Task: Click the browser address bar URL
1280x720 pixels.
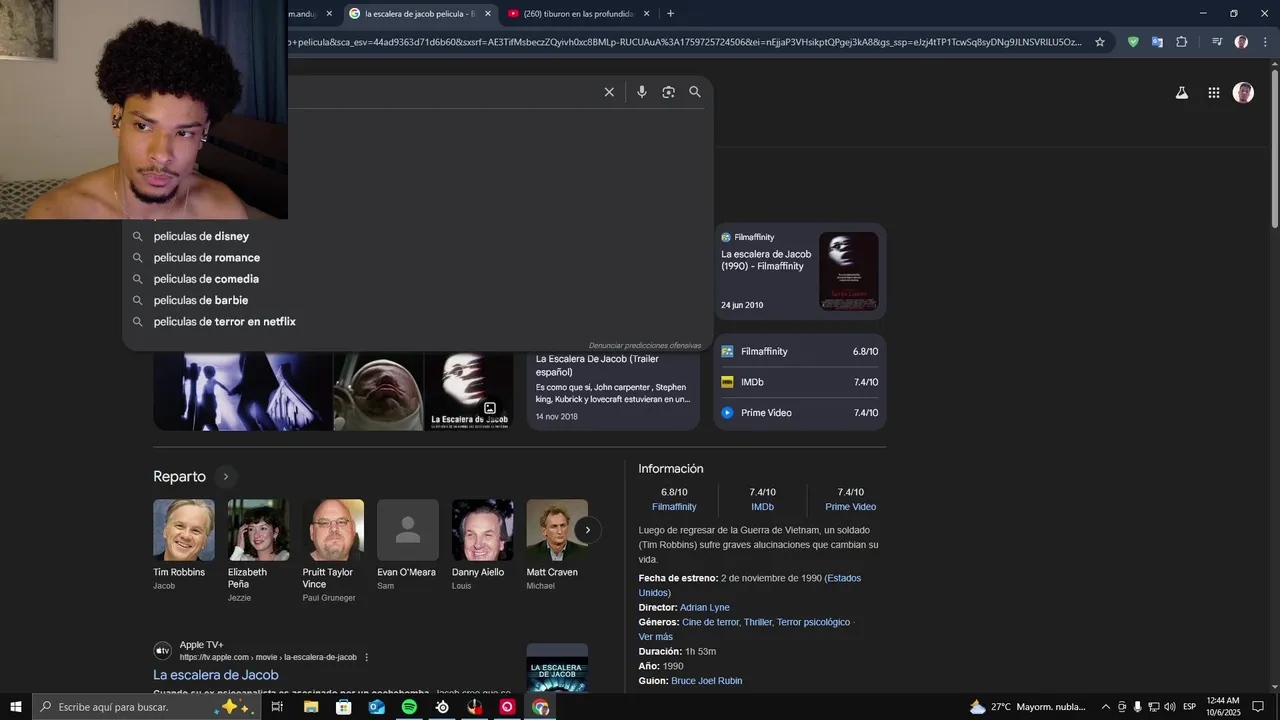Action: 685,42
